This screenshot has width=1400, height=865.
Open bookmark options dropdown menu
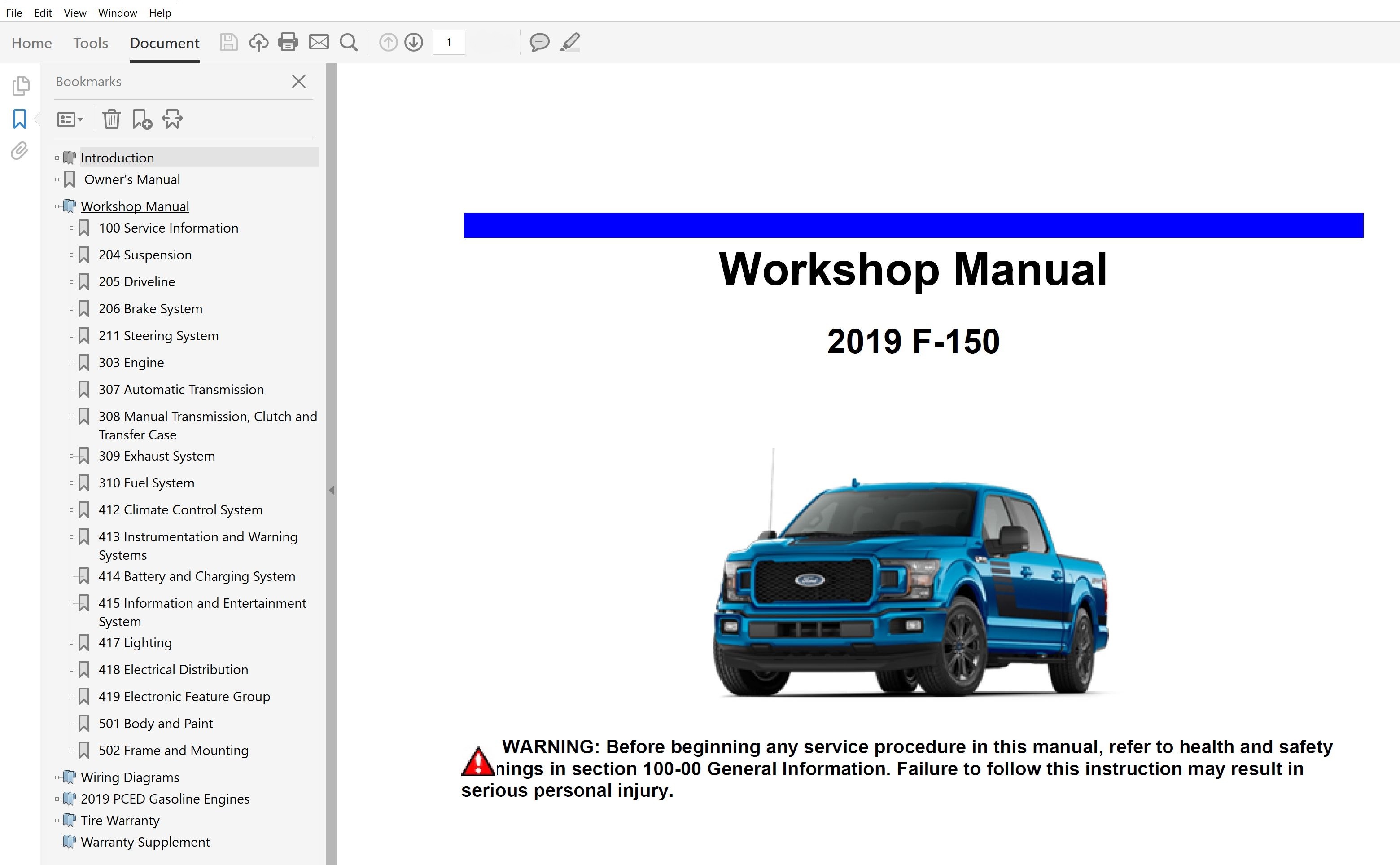click(70, 119)
